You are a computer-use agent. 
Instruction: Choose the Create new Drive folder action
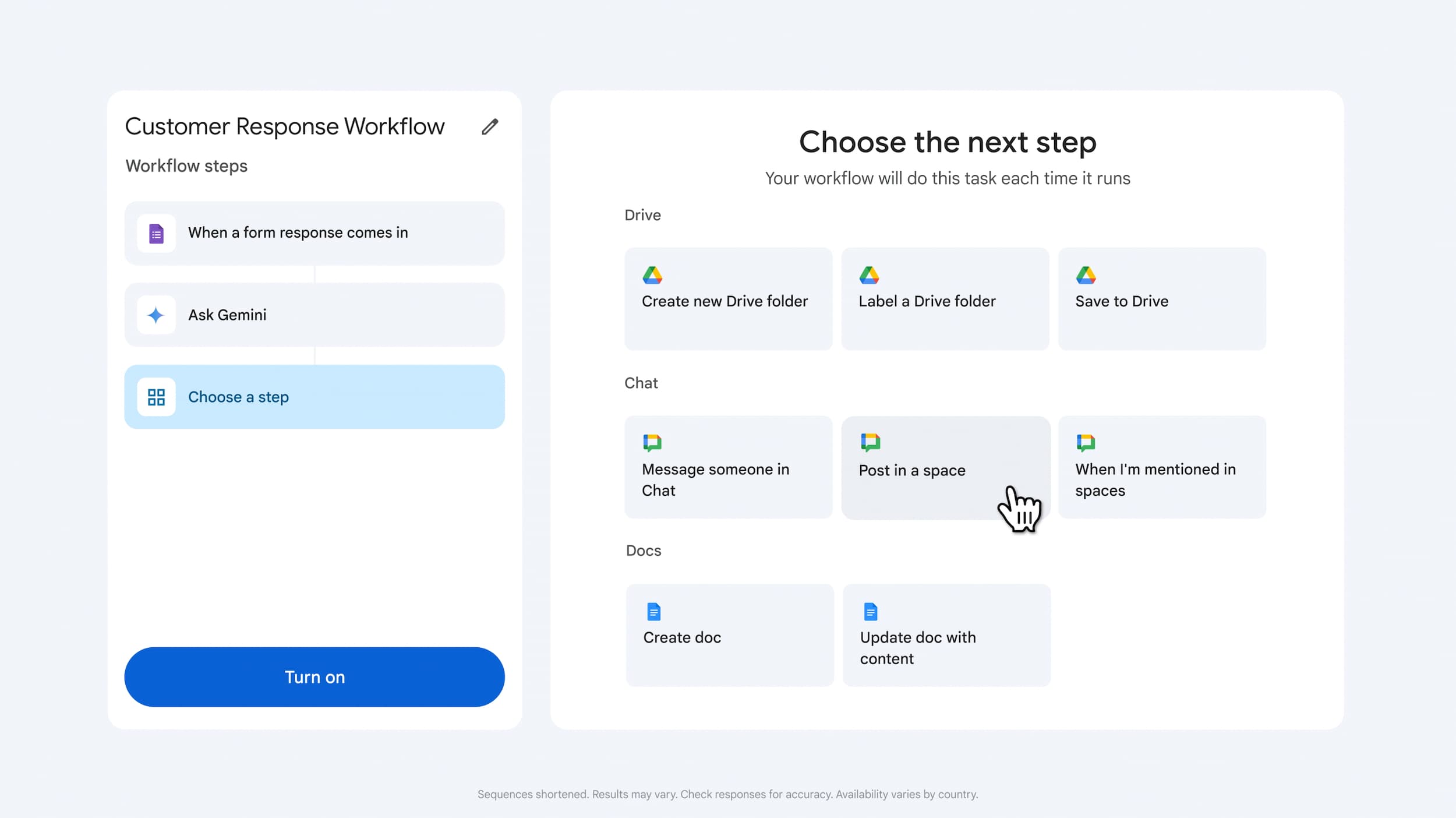tap(728, 299)
